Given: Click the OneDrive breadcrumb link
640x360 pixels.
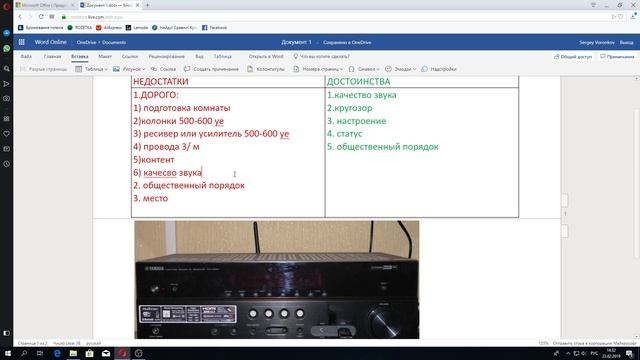Looking at the screenshot, I should point(86,42).
